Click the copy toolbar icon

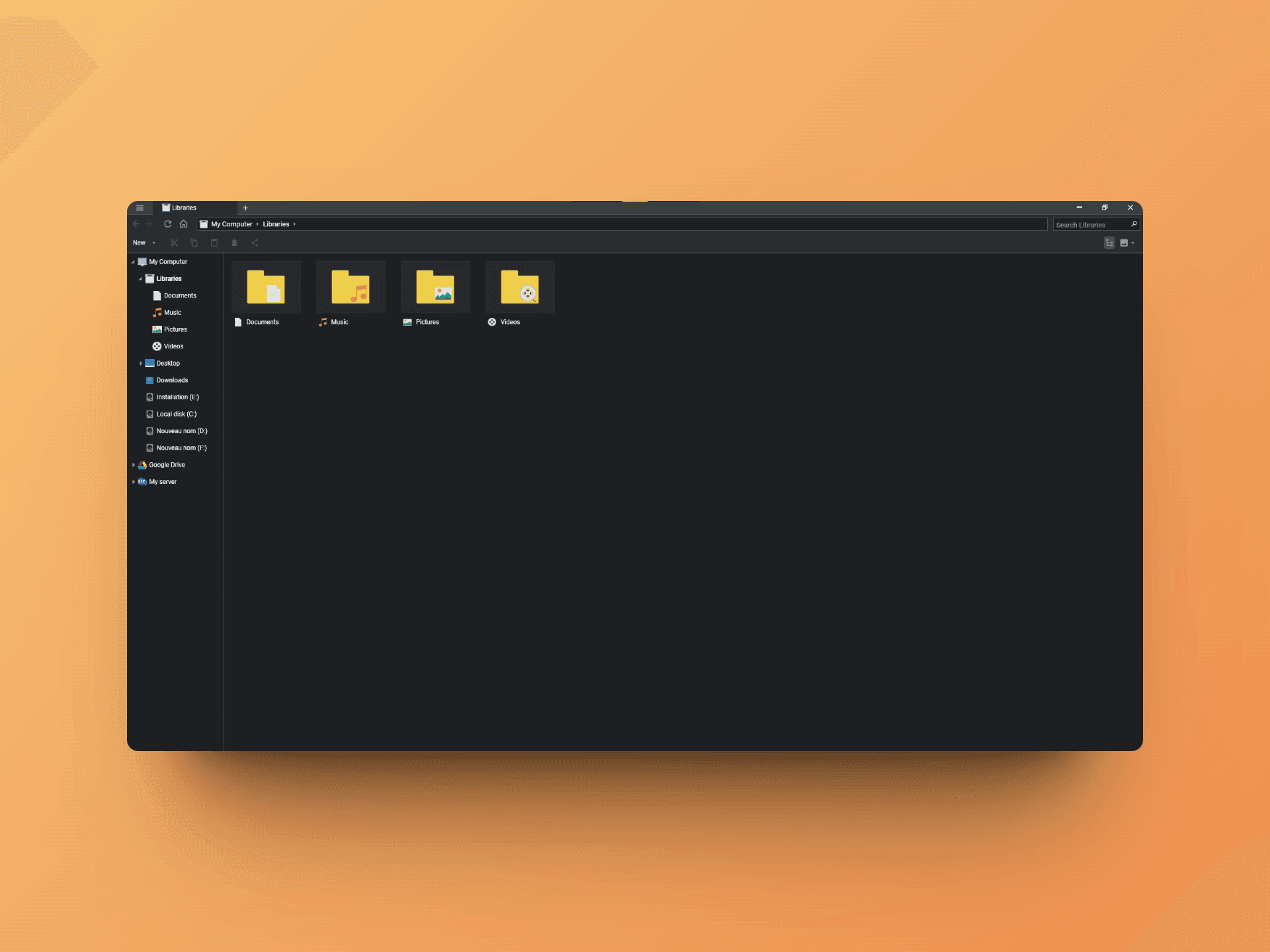[194, 243]
